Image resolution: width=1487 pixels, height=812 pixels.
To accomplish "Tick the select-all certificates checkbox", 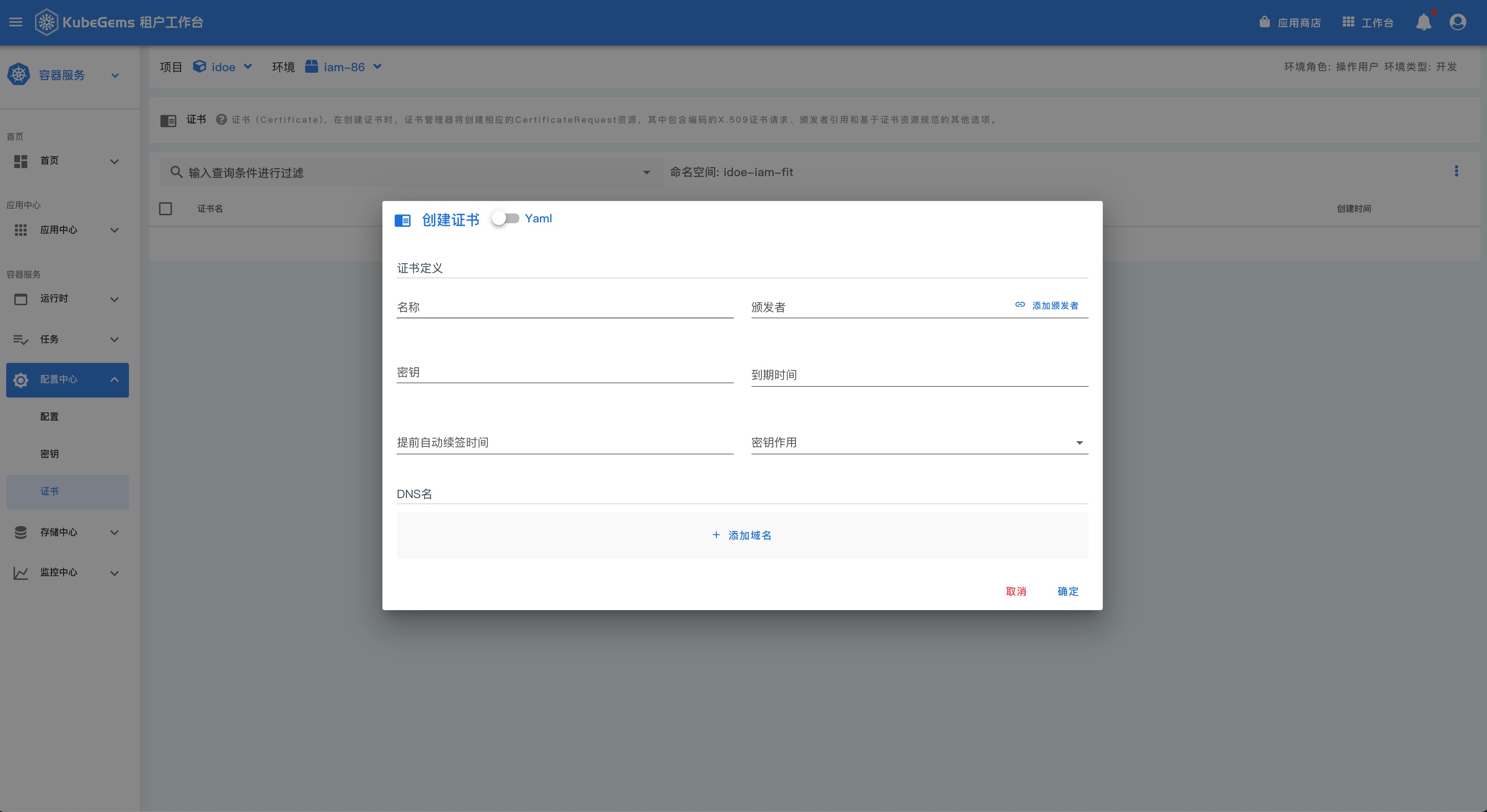I will (x=166, y=209).
